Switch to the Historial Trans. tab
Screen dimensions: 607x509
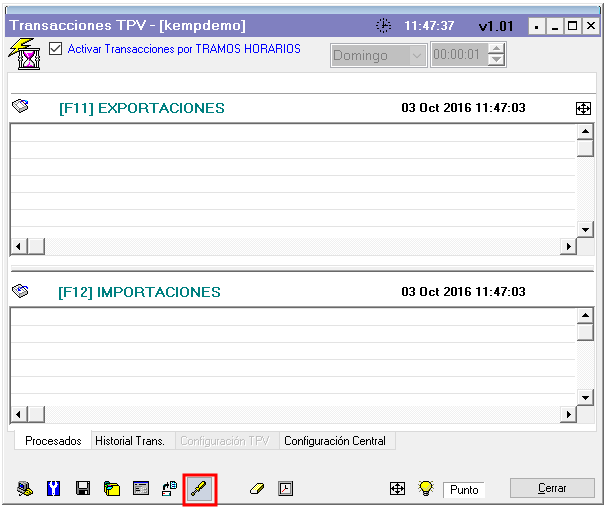click(x=129, y=441)
